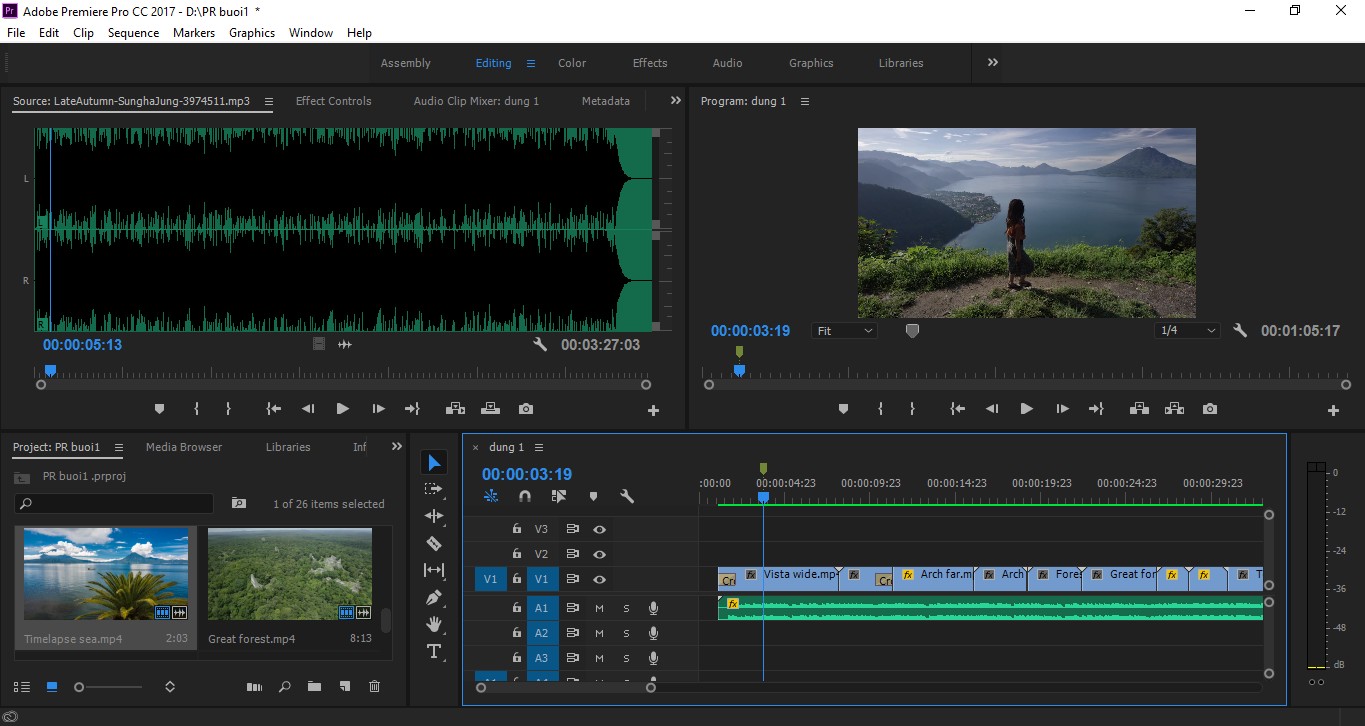The width and height of the screenshot is (1365, 726).
Task: Toggle lock on track V2
Action: pos(517,554)
